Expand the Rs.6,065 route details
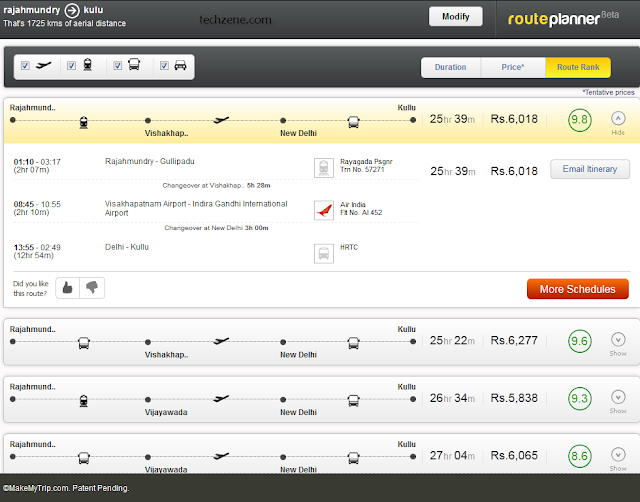 pyautogui.click(x=618, y=459)
